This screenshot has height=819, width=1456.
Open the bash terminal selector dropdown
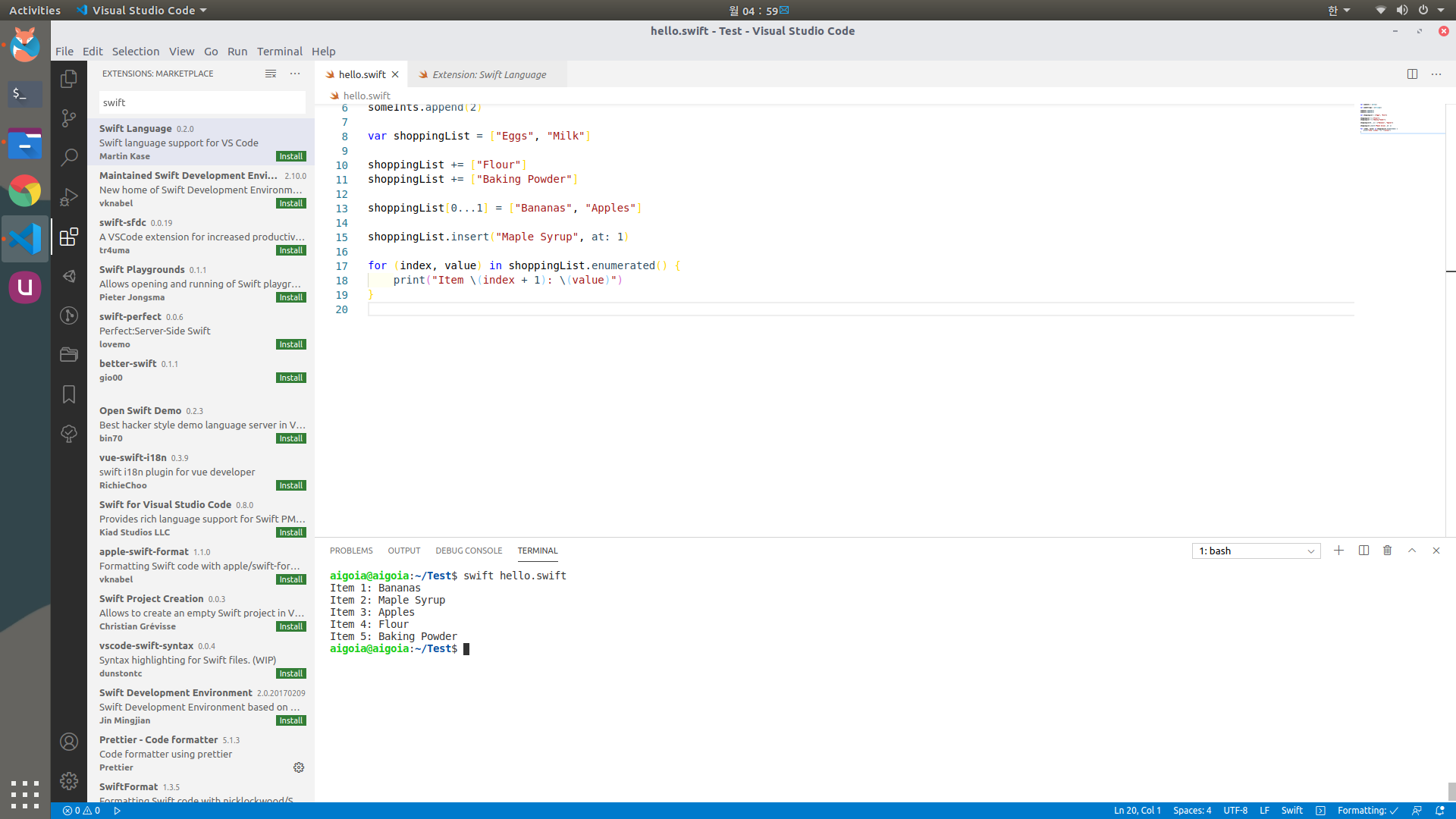pyautogui.click(x=1256, y=551)
